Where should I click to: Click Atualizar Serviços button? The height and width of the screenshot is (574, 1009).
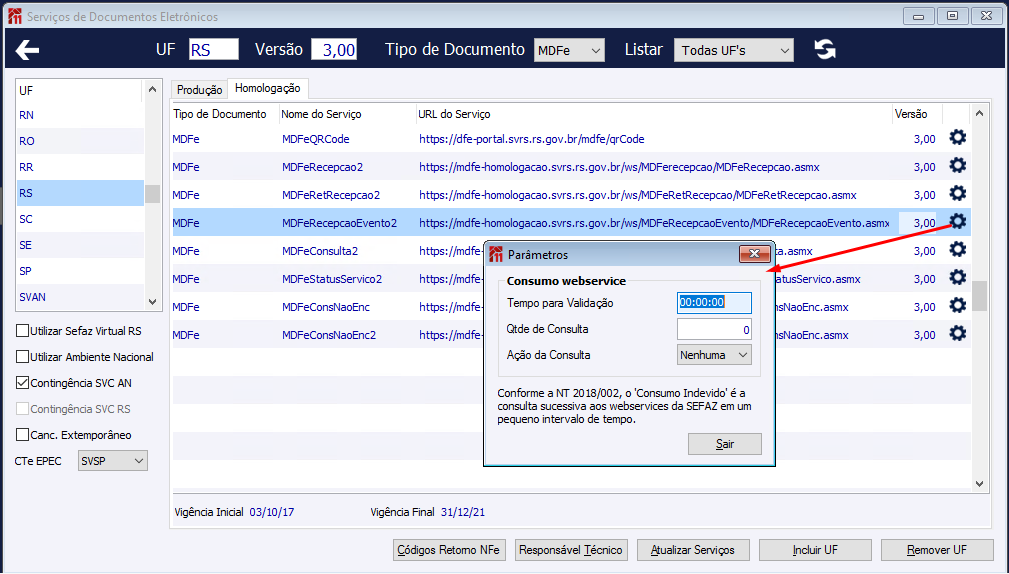[x=692, y=550]
